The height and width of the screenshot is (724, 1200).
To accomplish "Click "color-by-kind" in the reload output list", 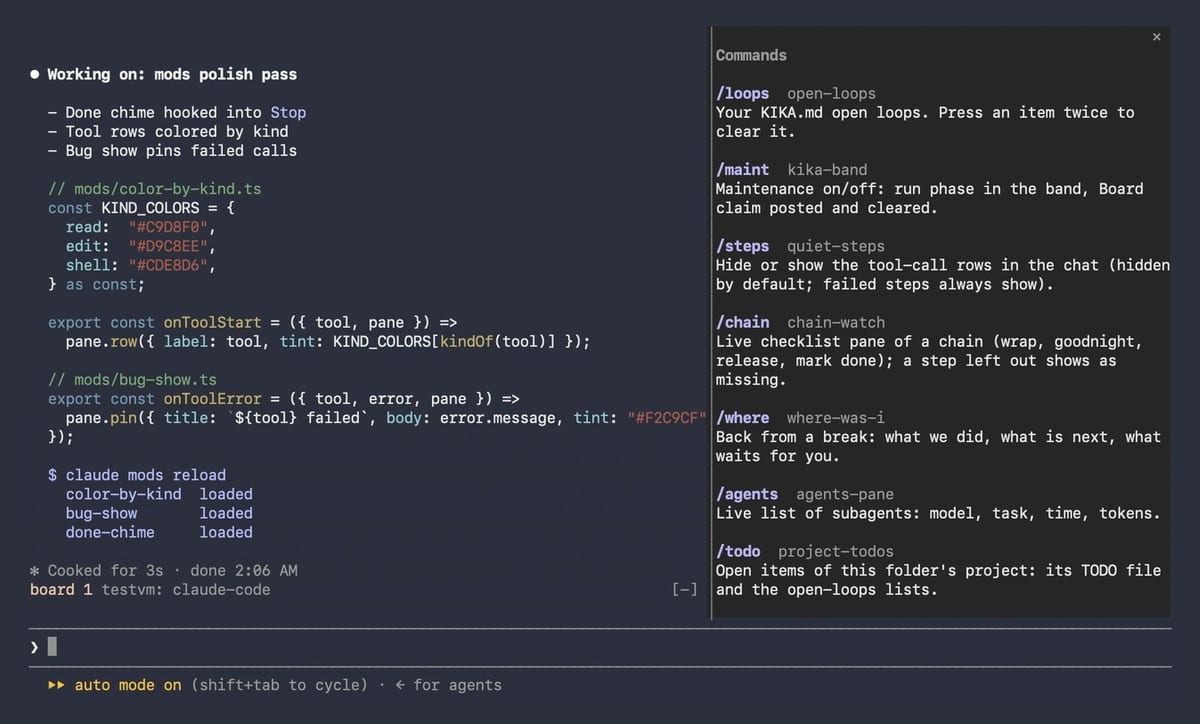I will click(x=124, y=494).
